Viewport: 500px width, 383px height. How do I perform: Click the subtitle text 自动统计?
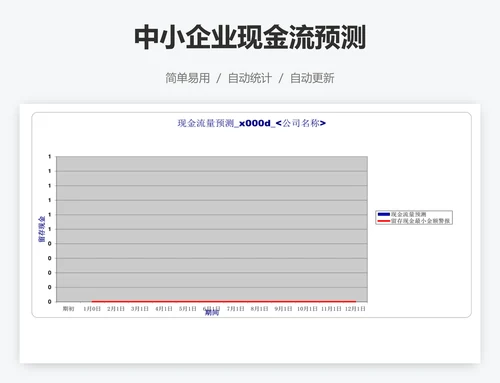[250, 78]
